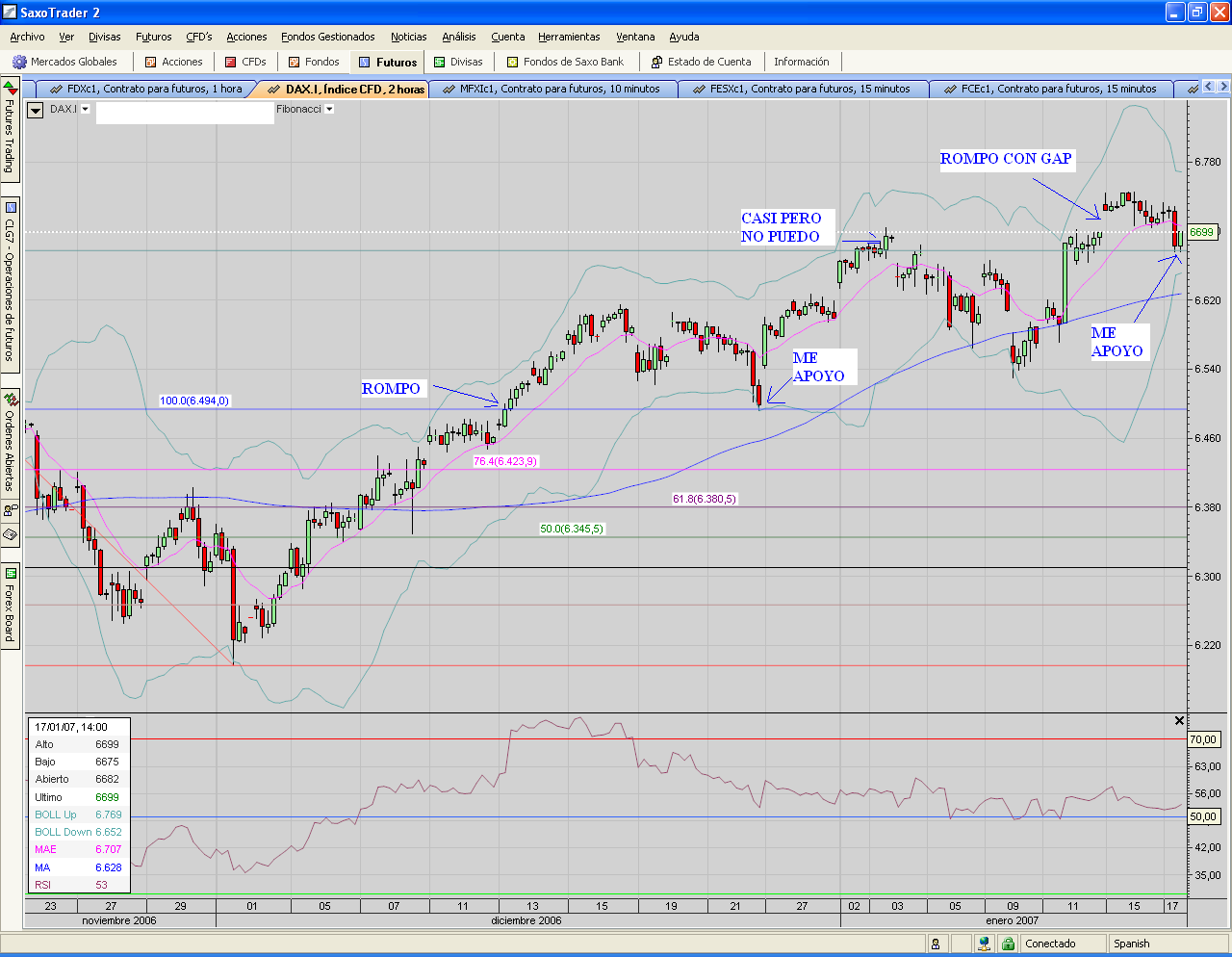Click the network globe status bar icon

tap(983, 944)
